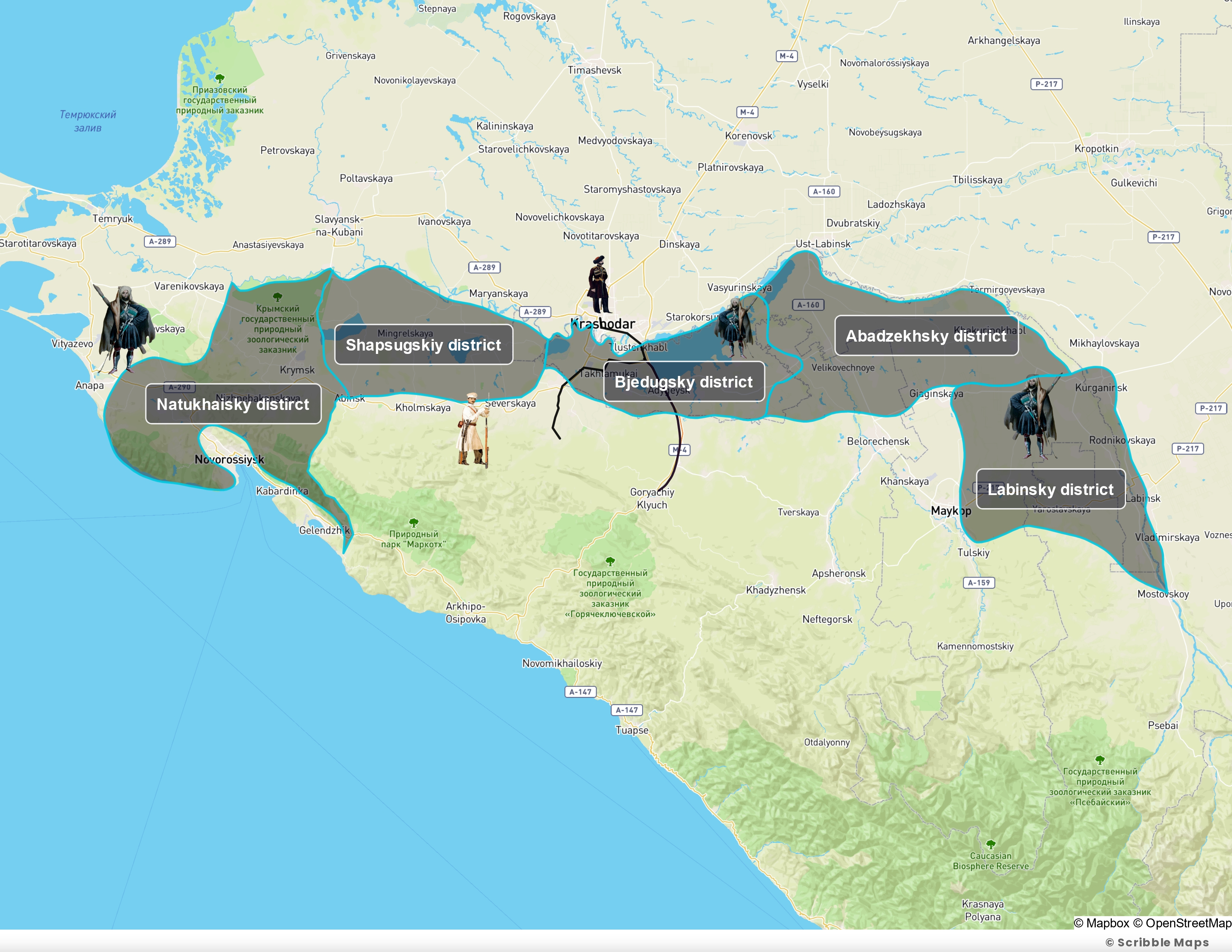Click the Dinskaya village label
The width and height of the screenshot is (1232, 952).
(x=679, y=244)
